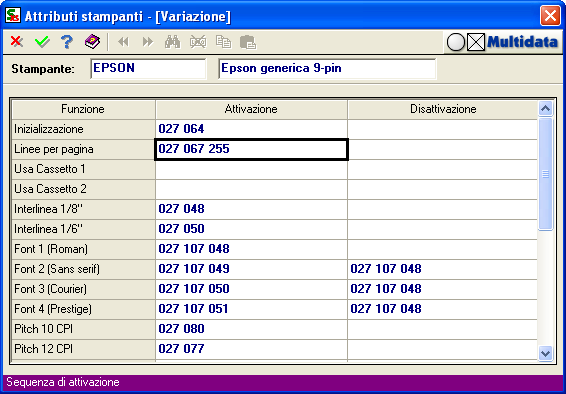This screenshot has height=394, width=566.
Task: Click the vertical scrollbar thumb
Action: tap(545, 174)
